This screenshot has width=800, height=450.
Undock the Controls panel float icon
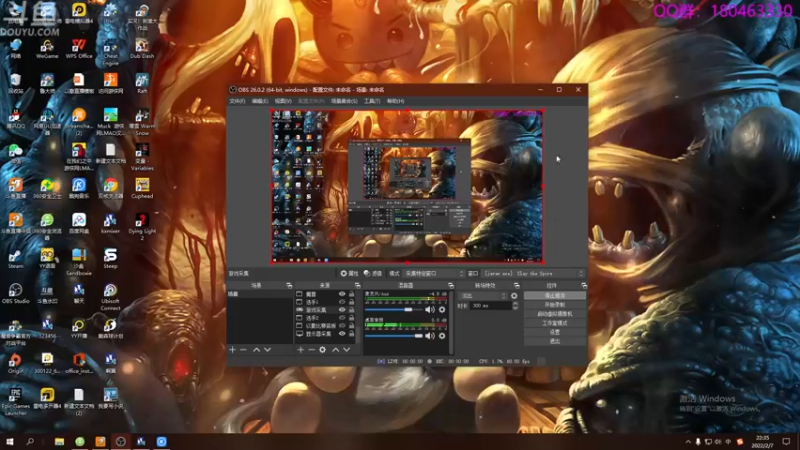coord(584,286)
